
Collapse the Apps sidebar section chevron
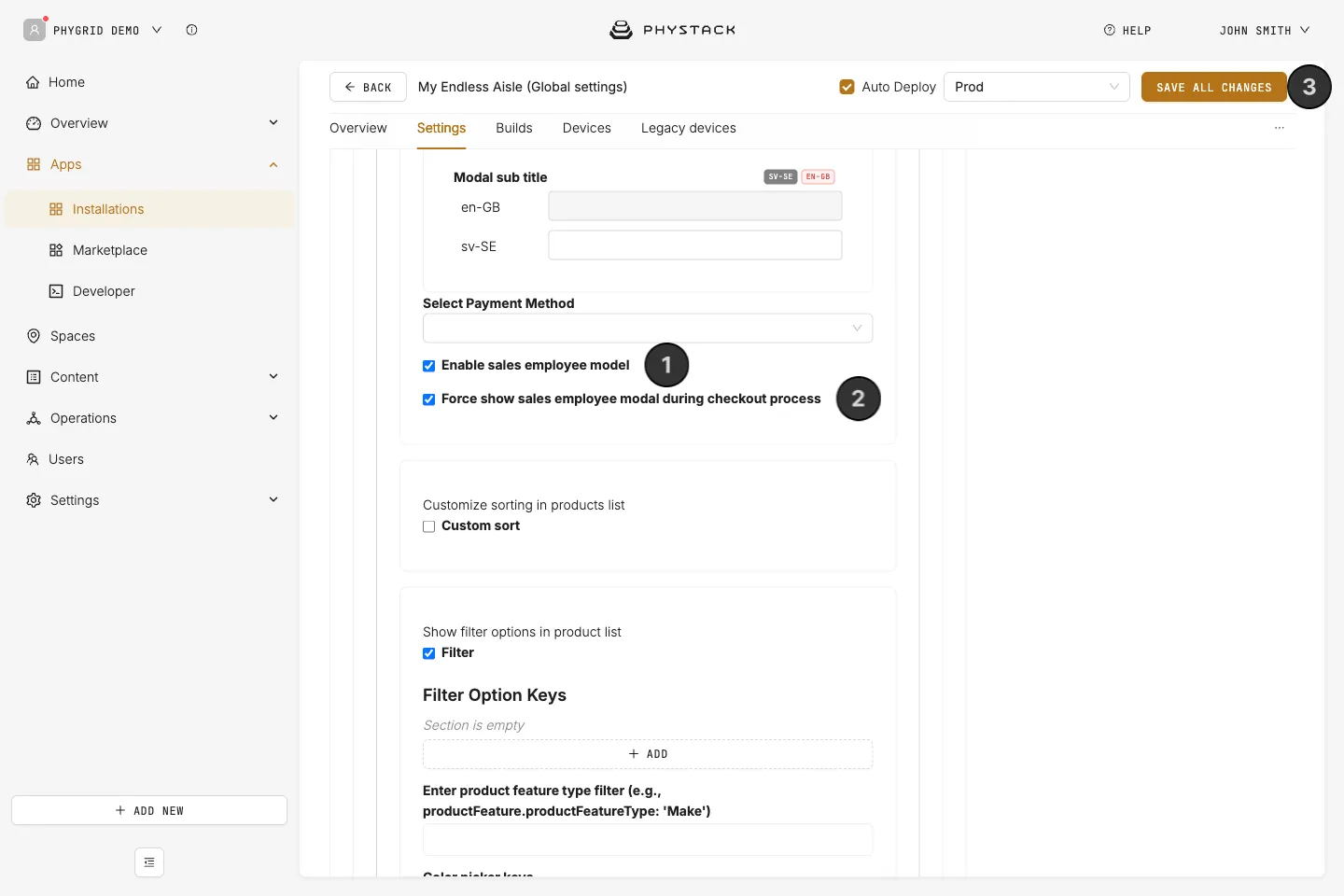[273, 164]
